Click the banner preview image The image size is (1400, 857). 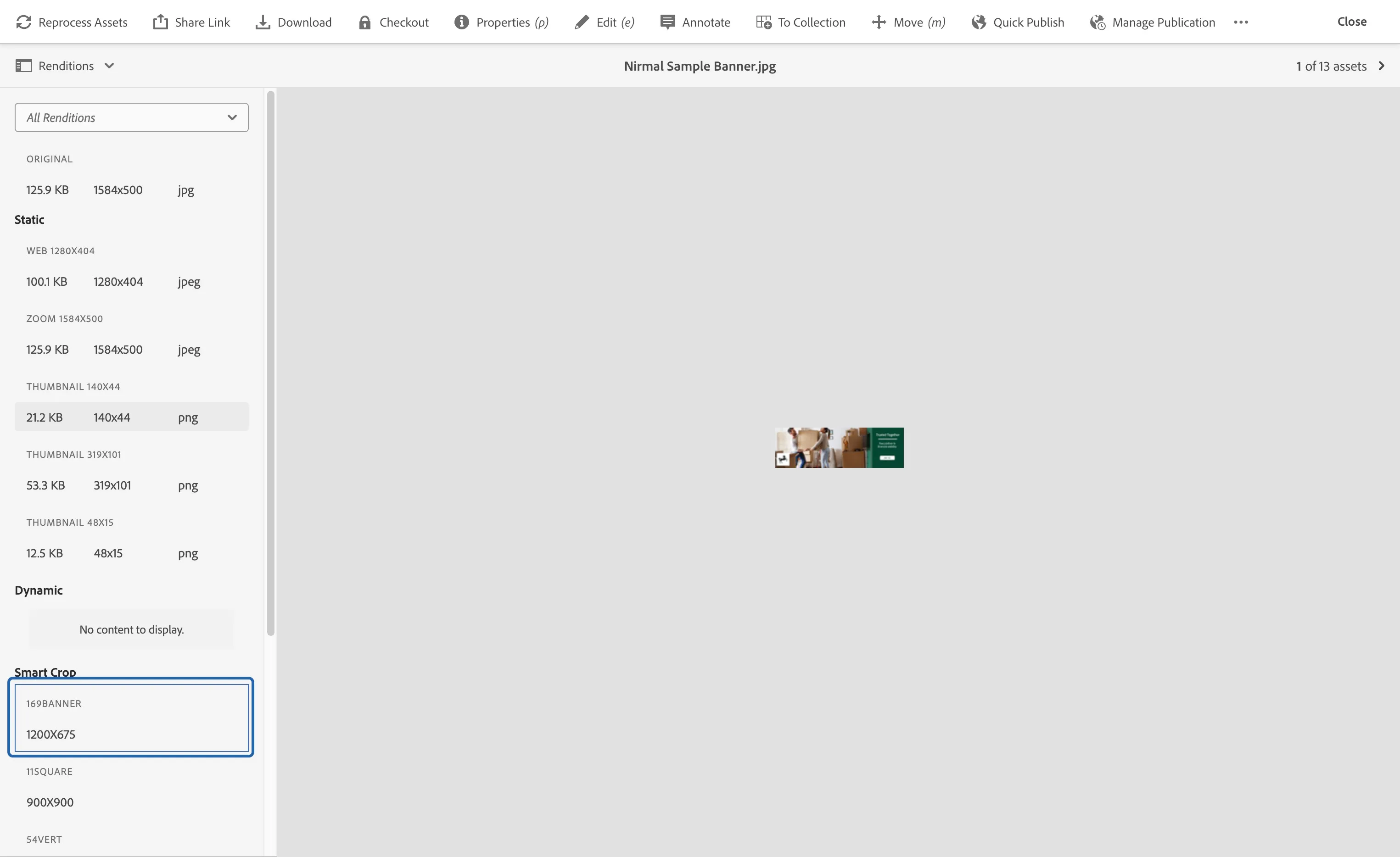(839, 447)
